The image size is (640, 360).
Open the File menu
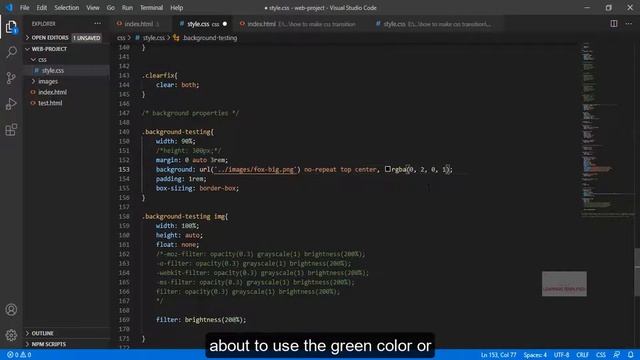(24, 8)
